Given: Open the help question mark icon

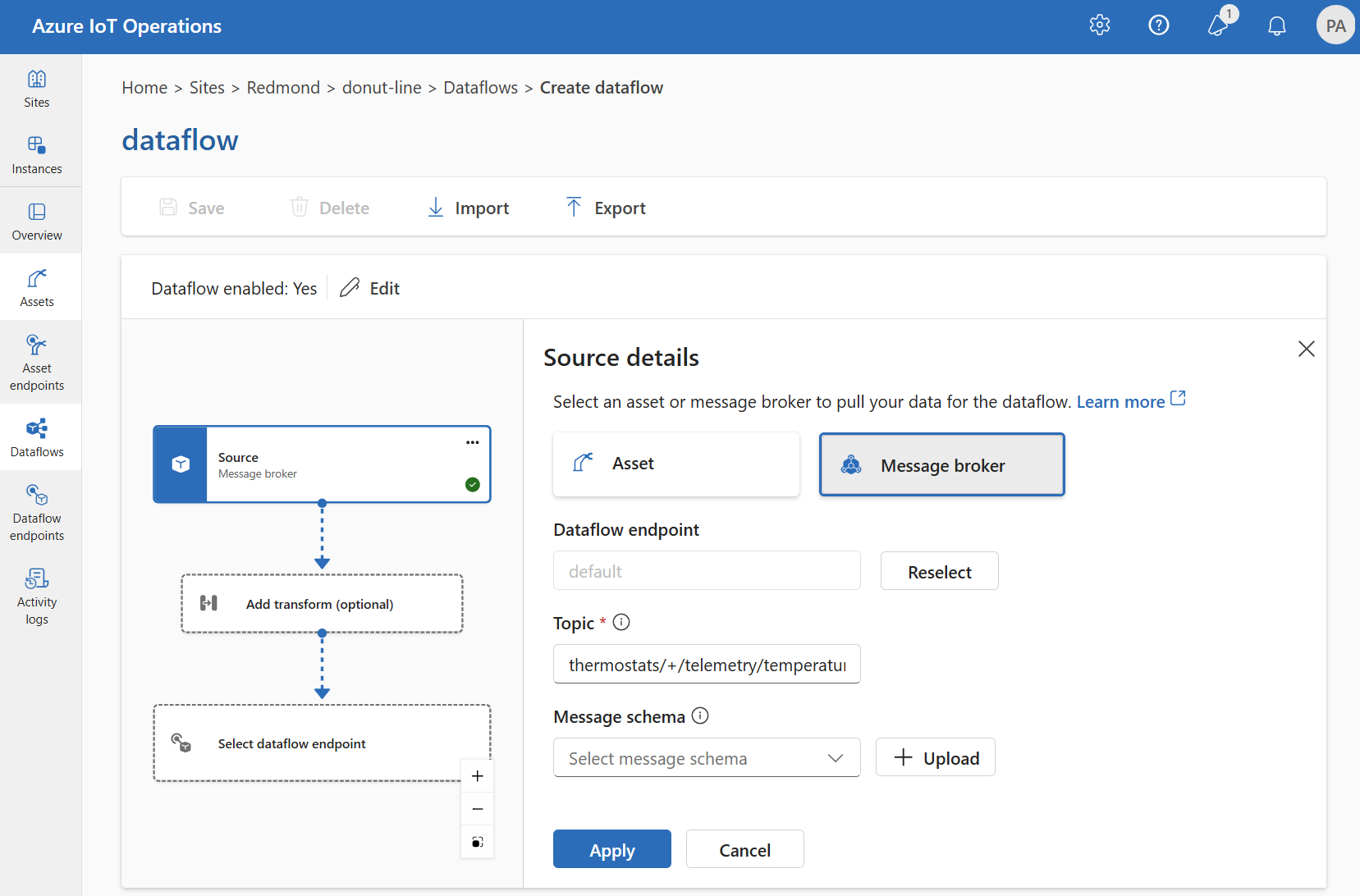Looking at the screenshot, I should (x=1159, y=25).
